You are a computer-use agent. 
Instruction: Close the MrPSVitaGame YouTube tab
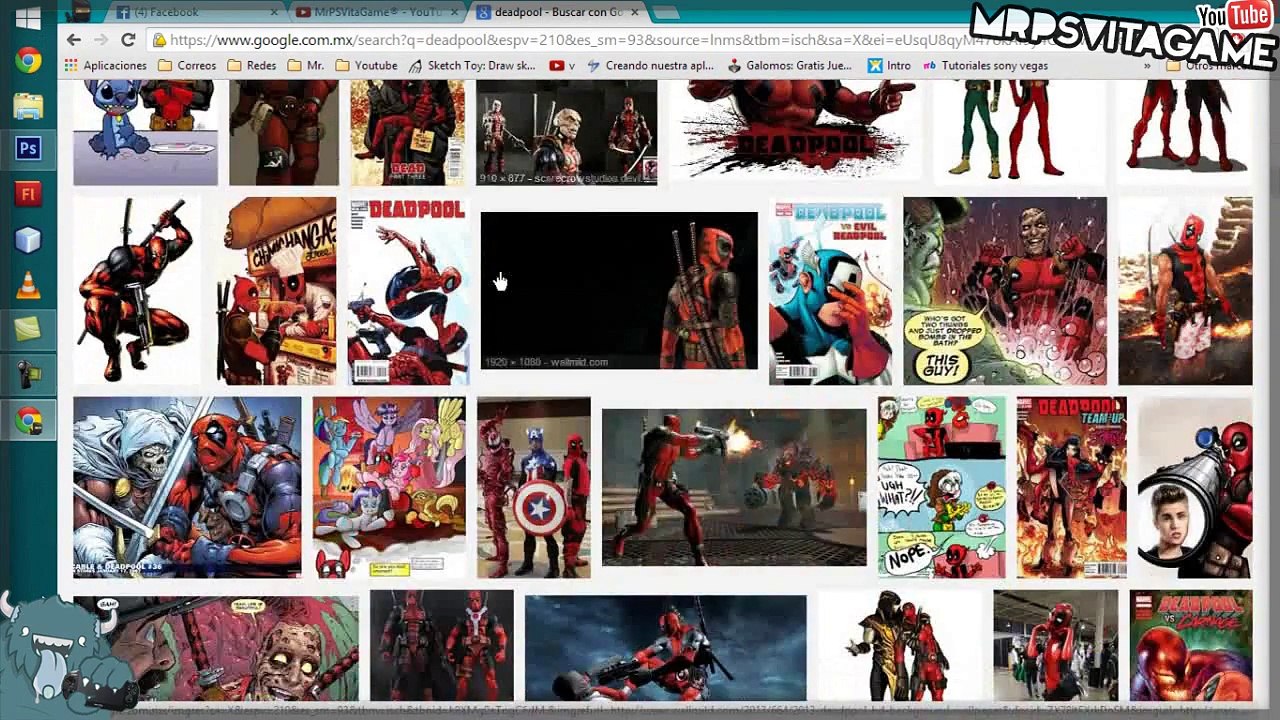coord(455,12)
